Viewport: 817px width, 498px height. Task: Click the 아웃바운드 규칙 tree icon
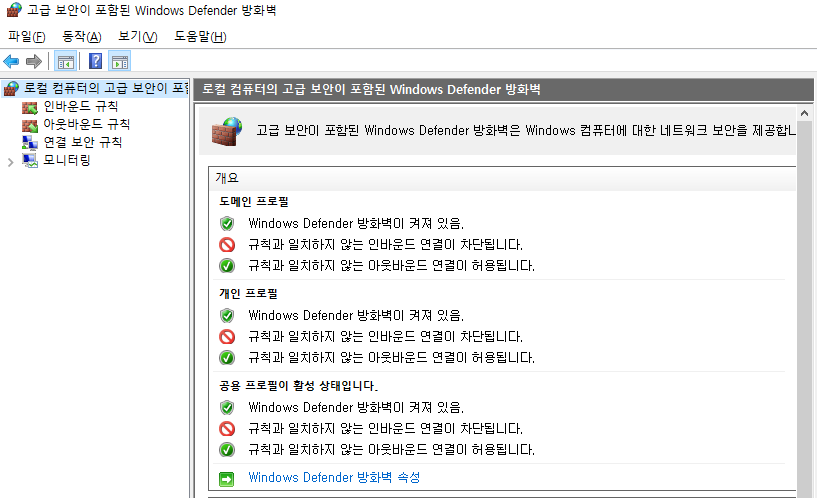(30, 125)
